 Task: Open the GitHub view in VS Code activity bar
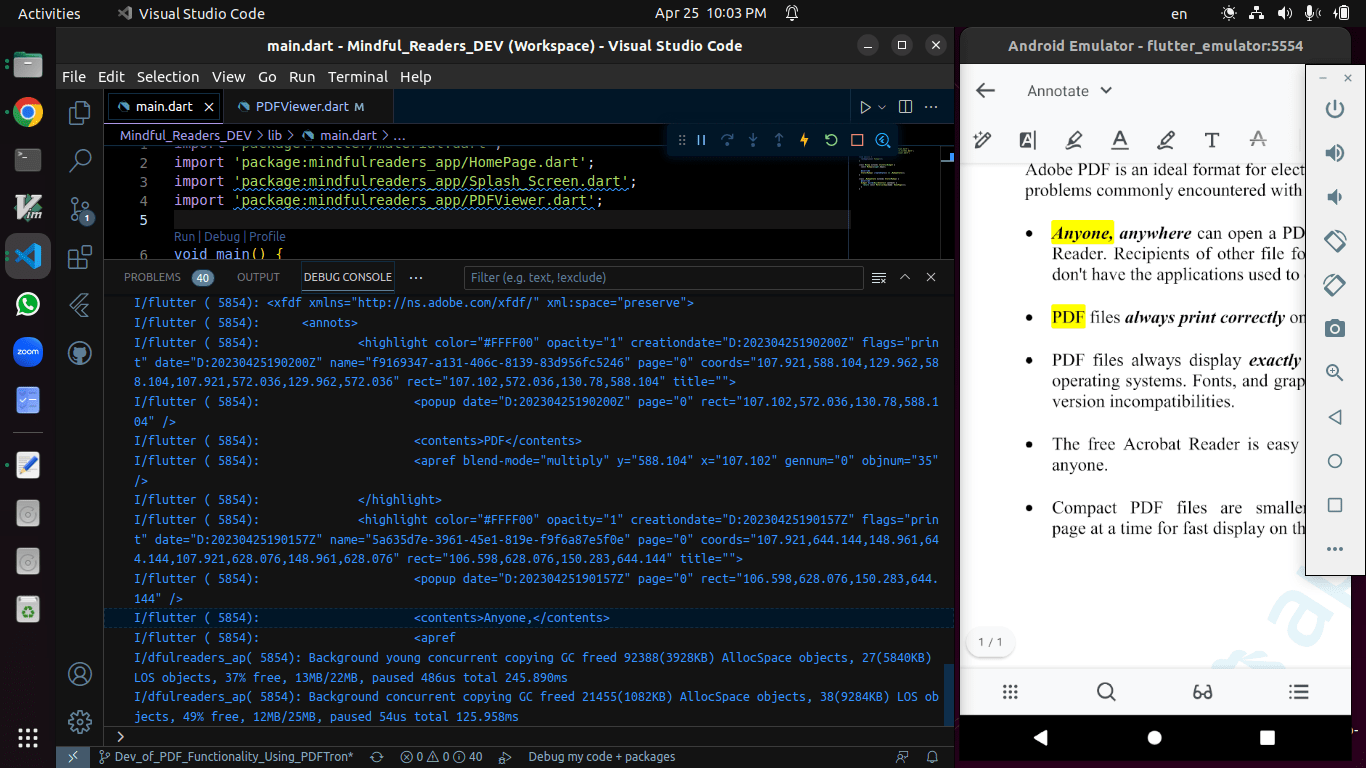coord(80,353)
